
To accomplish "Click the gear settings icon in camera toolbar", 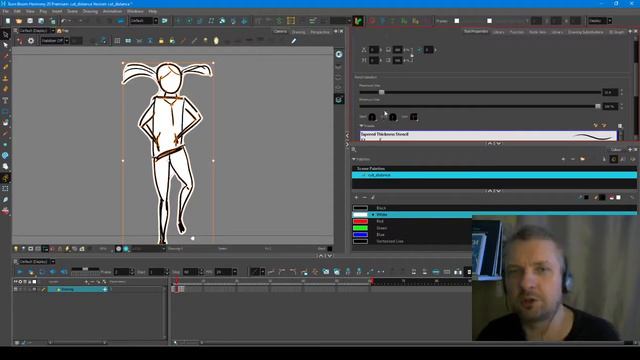I will pos(31,41).
